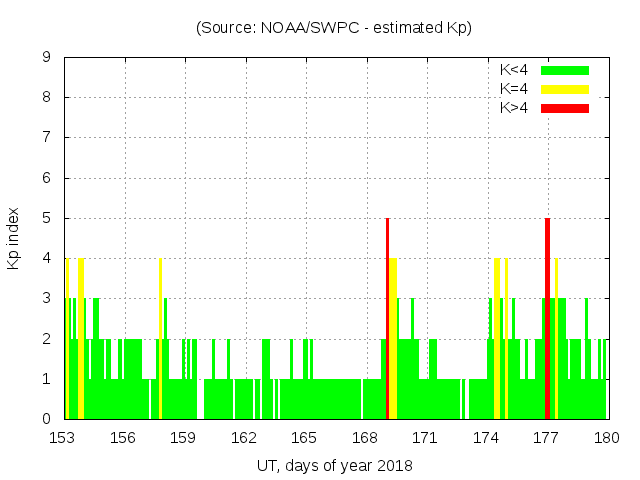
Task: Click the yellow K=4 legend swatch
Action: [x=565, y=89]
